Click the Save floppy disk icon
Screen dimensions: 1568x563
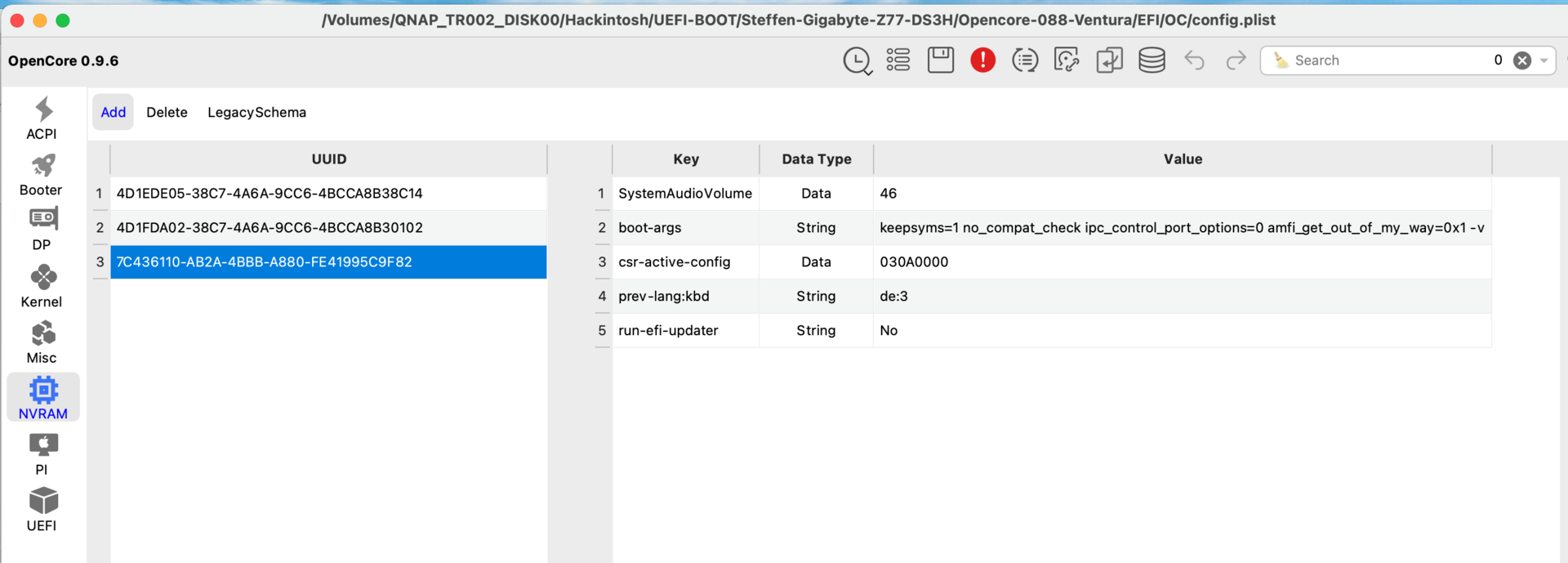tap(941, 60)
